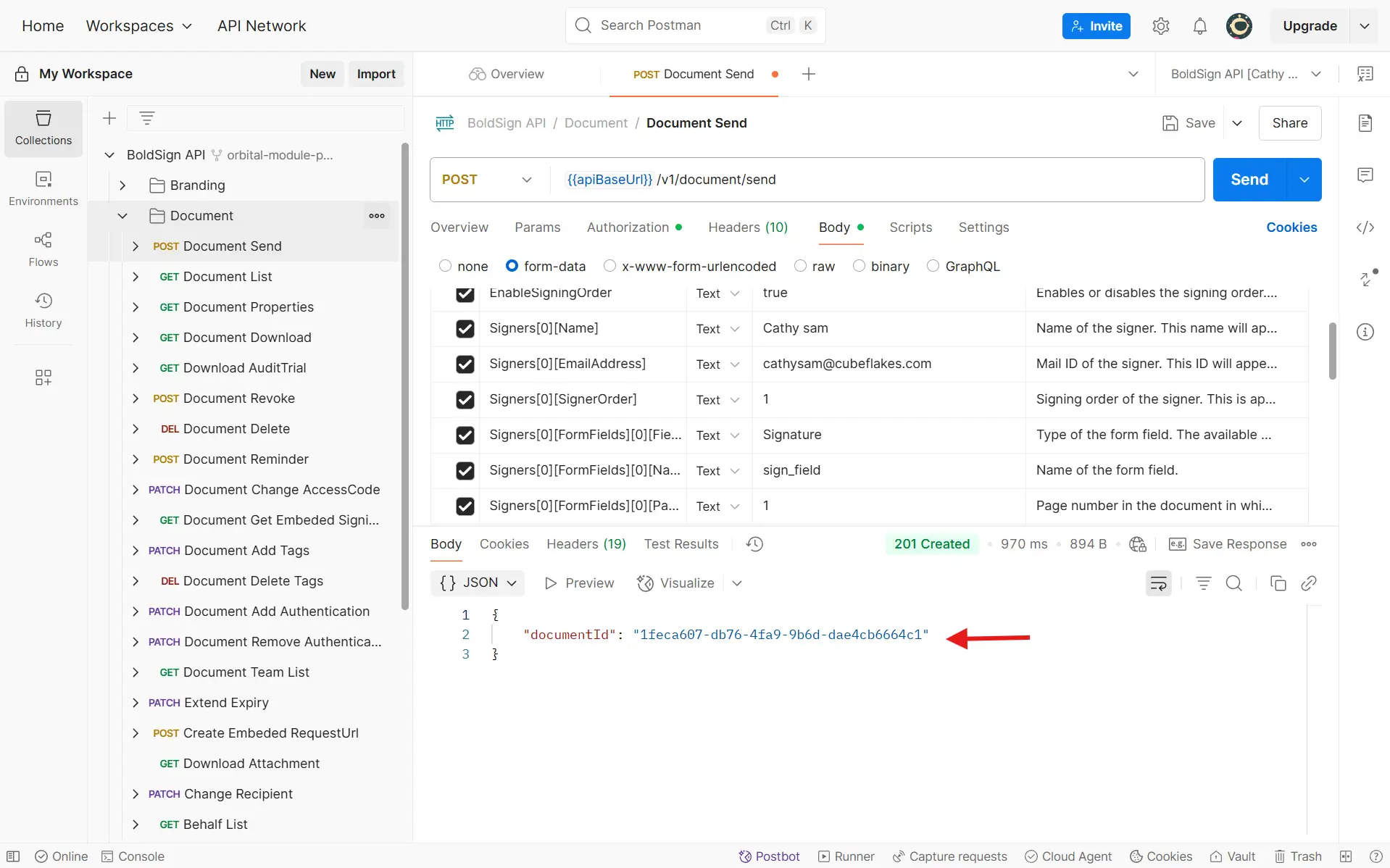Toggle the wrap lines icon in response
The image size is (1390, 868).
1159,583
